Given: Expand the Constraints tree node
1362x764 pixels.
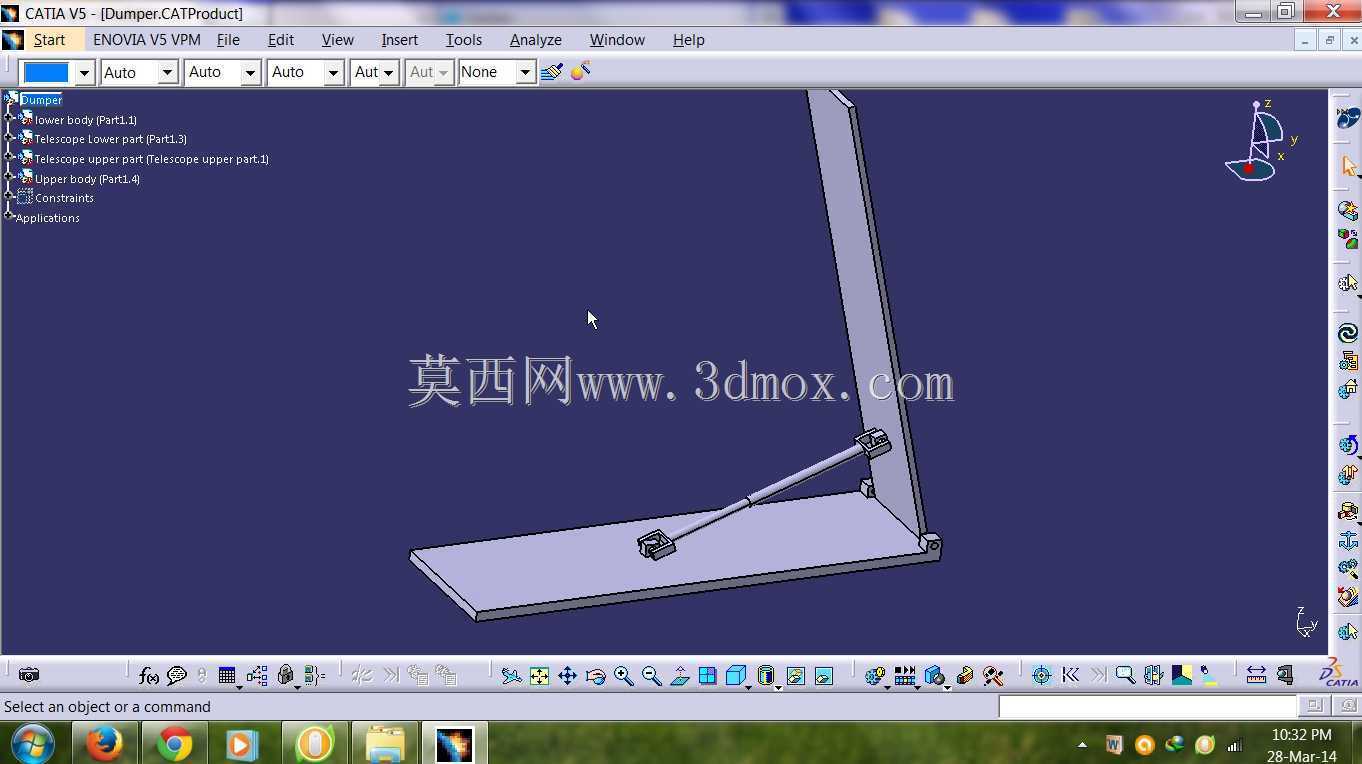Looking at the screenshot, I should pos(9,197).
